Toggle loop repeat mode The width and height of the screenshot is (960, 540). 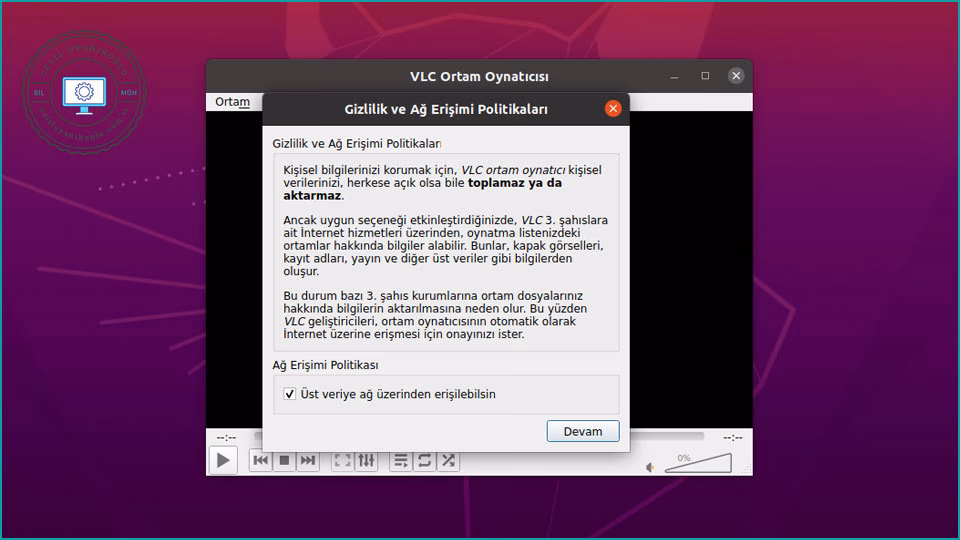pyautogui.click(x=424, y=460)
